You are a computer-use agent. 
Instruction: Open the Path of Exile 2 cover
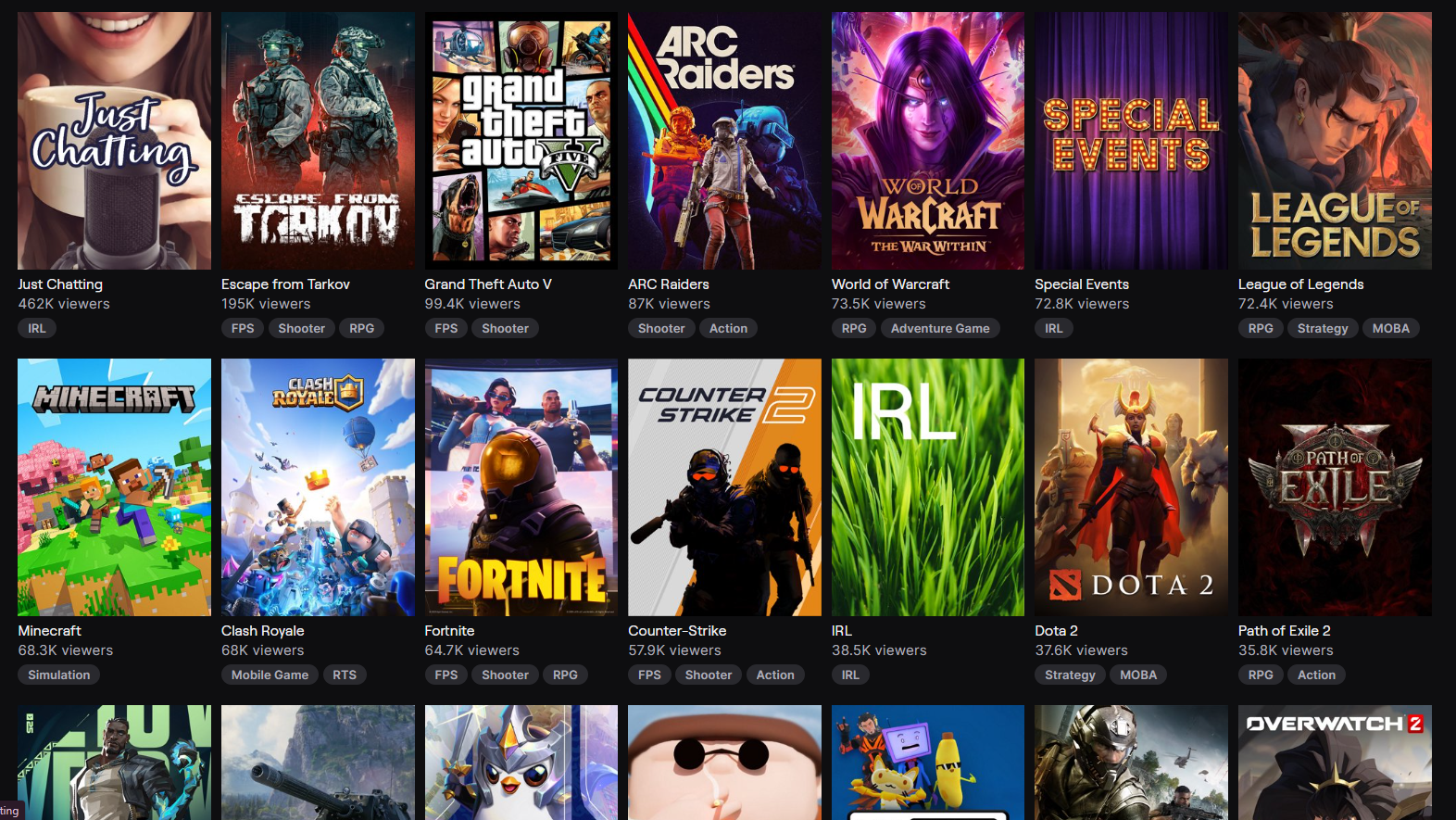pos(1335,487)
